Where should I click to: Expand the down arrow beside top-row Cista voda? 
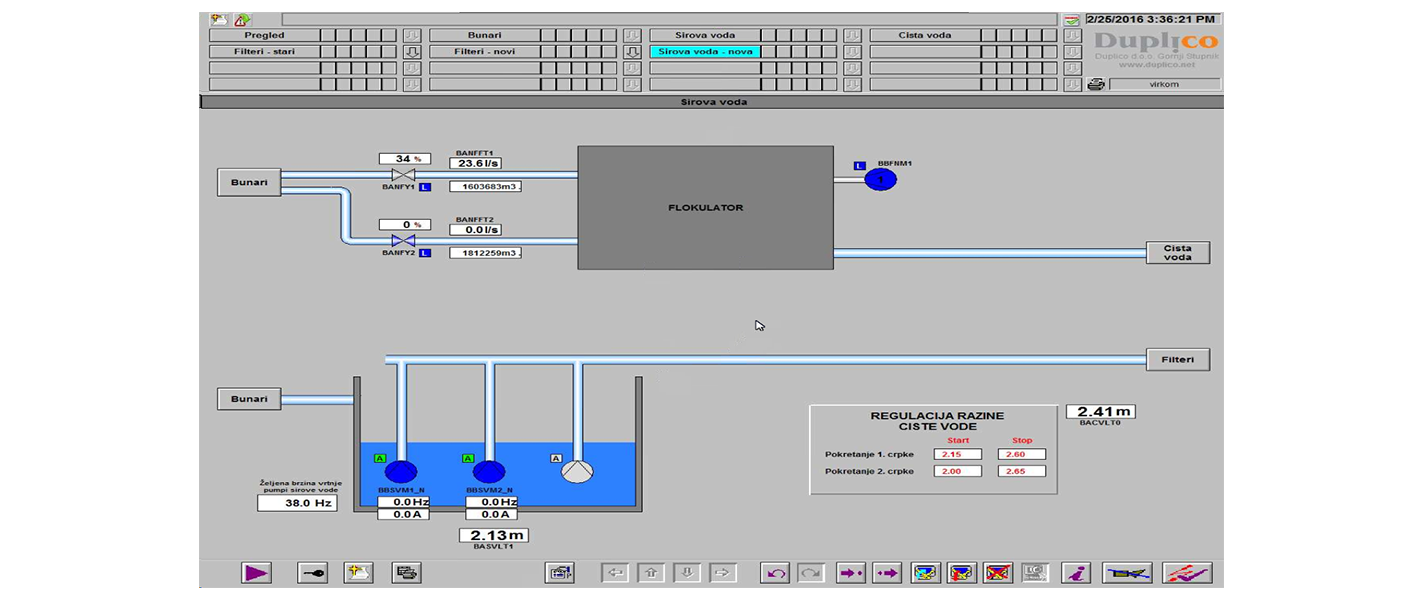tap(1073, 35)
